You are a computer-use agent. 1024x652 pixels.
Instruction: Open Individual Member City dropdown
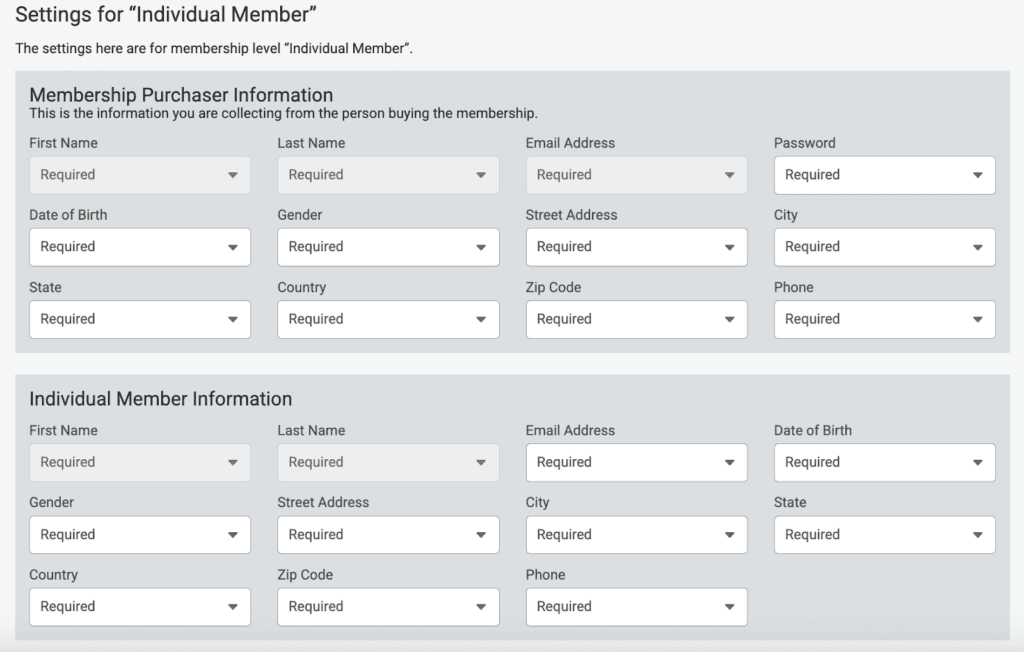[636, 534]
